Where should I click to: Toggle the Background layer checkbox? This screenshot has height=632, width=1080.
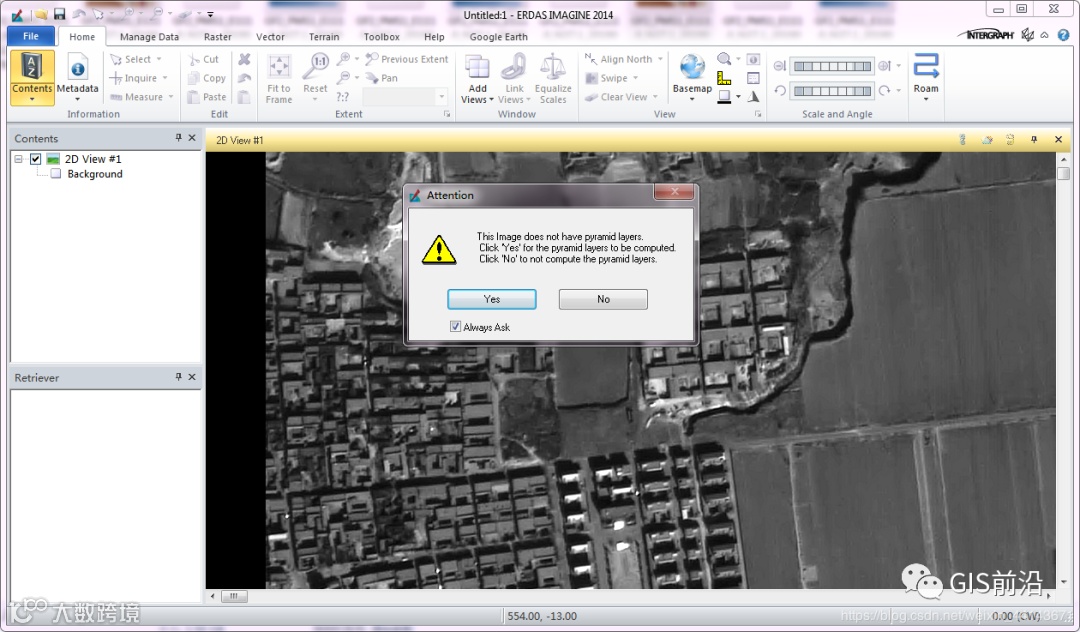click(x=56, y=174)
